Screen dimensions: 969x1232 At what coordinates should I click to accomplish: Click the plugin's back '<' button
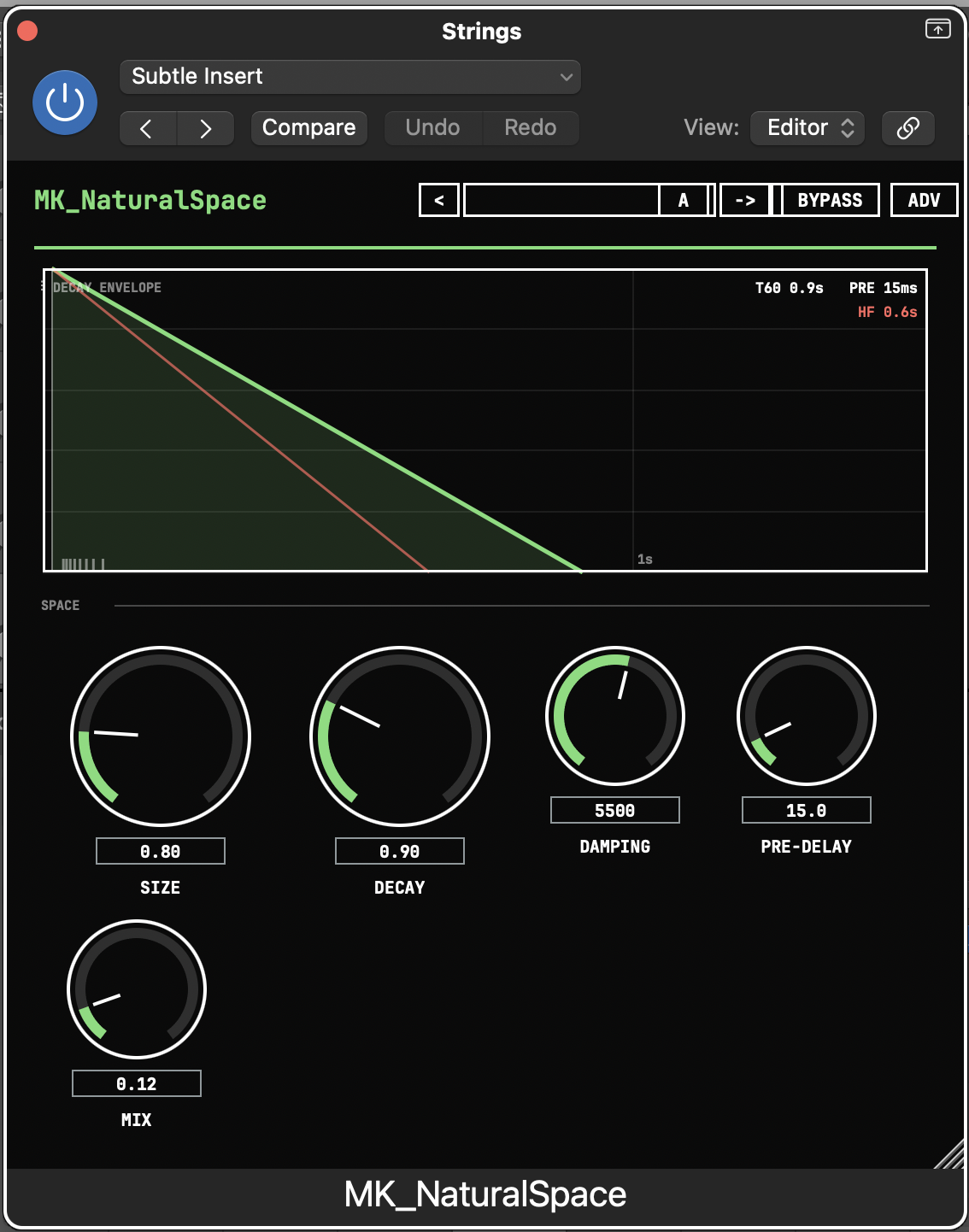[439, 200]
